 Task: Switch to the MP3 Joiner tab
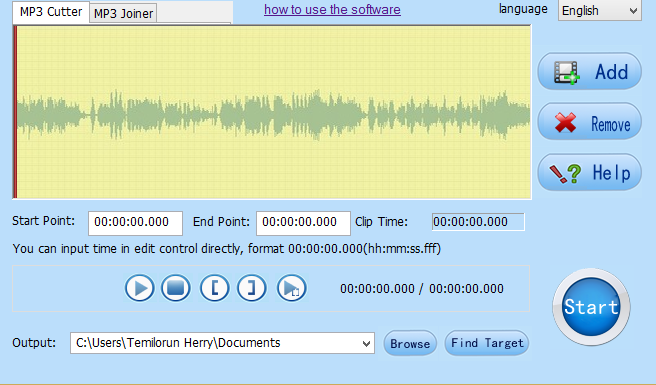point(123,13)
